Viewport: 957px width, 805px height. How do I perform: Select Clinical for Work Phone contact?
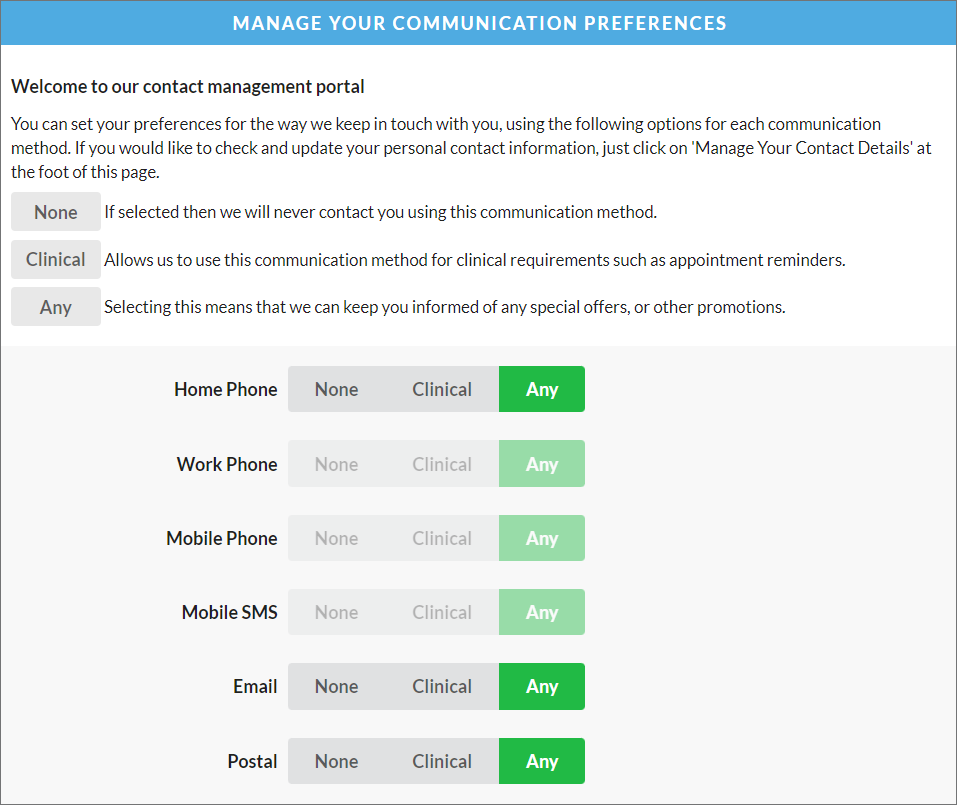(442, 463)
